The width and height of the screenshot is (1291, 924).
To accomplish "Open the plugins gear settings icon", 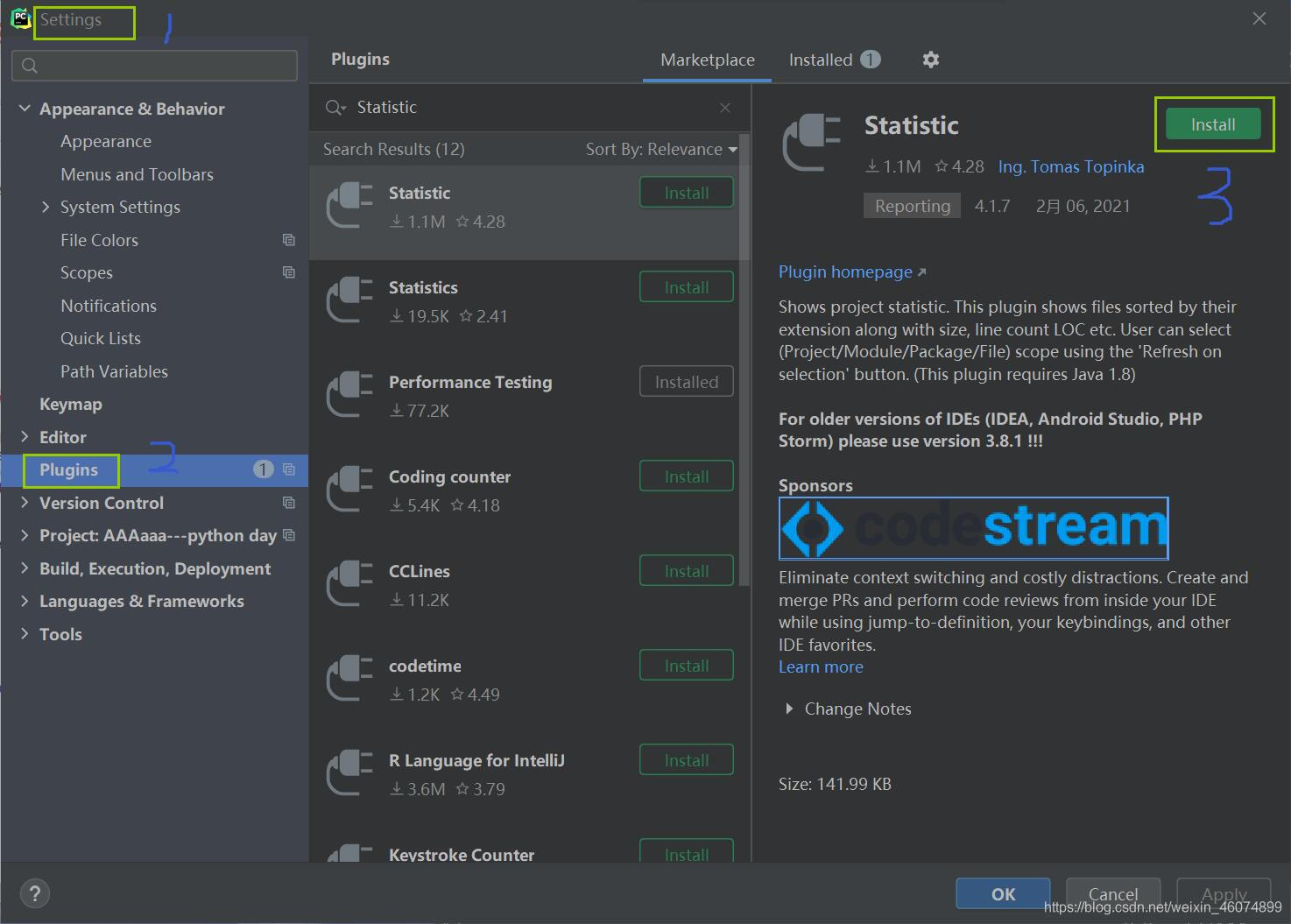I will [x=930, y=60].
